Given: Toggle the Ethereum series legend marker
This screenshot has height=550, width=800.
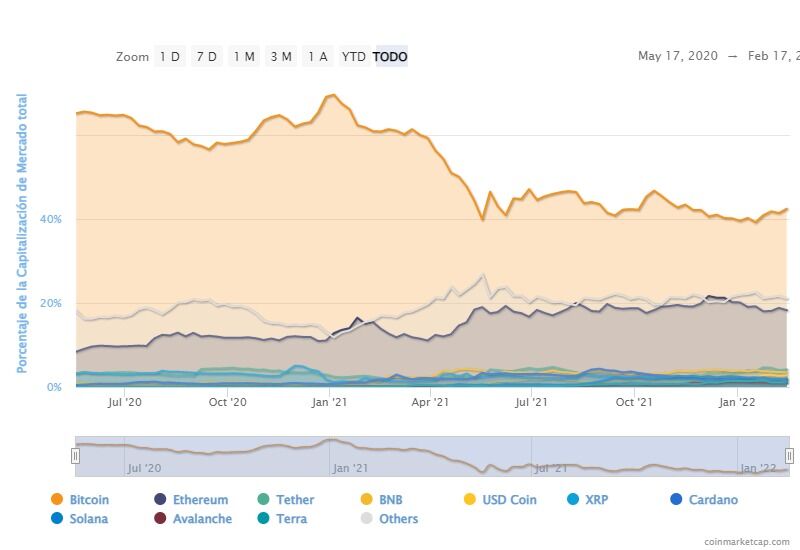Looking at the screenshot, I should coord(160,499).
